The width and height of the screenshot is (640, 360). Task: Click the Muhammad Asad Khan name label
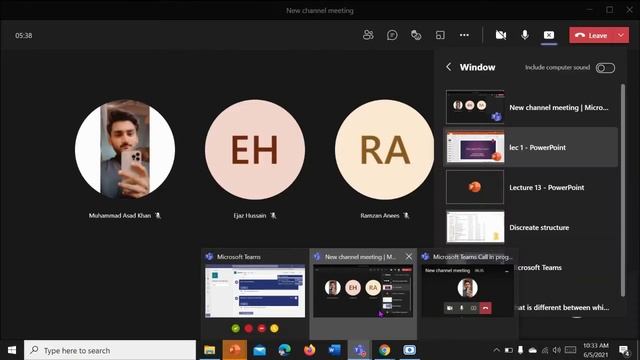click(x=120, y=216)
